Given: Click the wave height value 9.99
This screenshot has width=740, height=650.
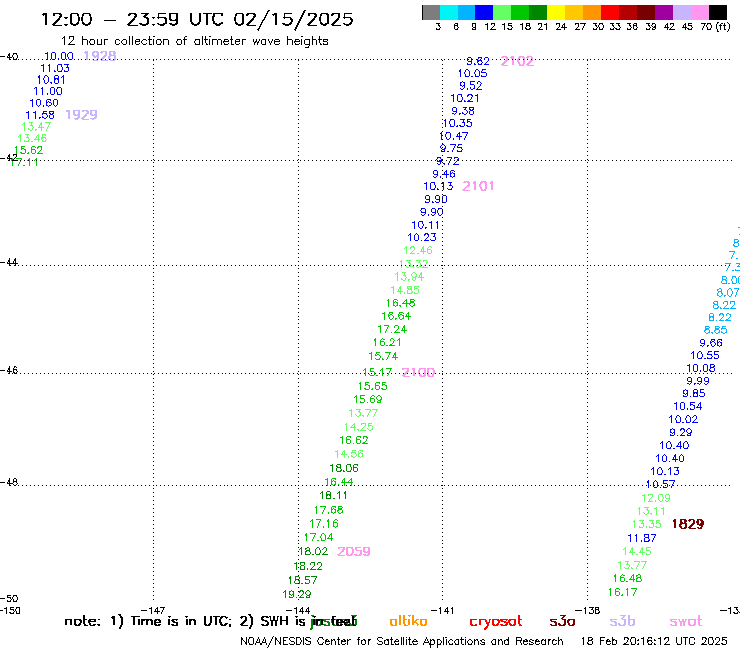Looking at the screenshot, I should pyautogui.click(x=698, y=381).
